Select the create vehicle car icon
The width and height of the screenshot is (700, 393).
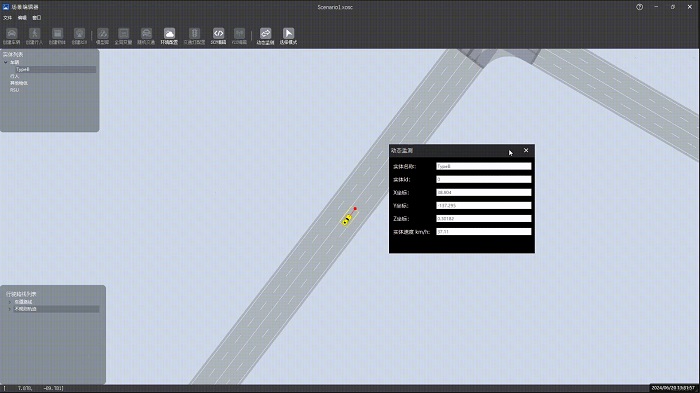[12, 36]
